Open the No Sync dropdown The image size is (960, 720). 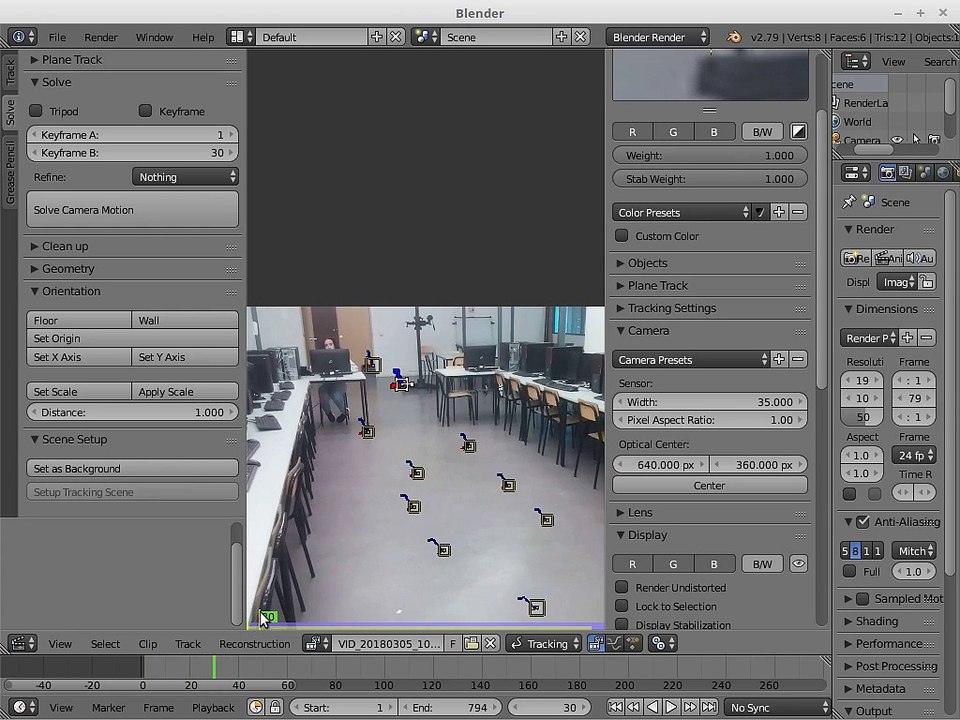pos(777,707)
